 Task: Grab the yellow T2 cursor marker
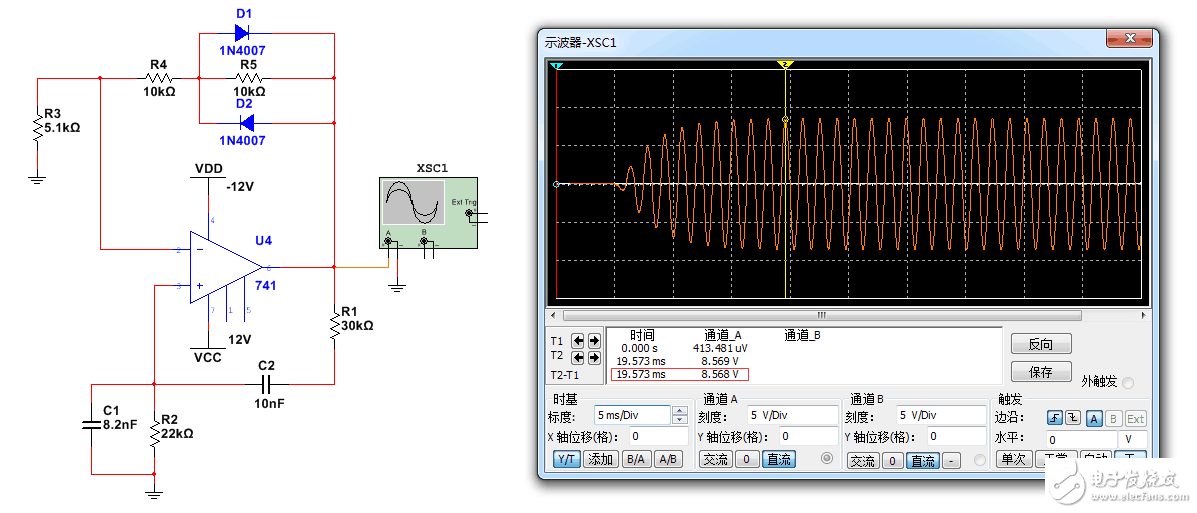pos(786,66)
